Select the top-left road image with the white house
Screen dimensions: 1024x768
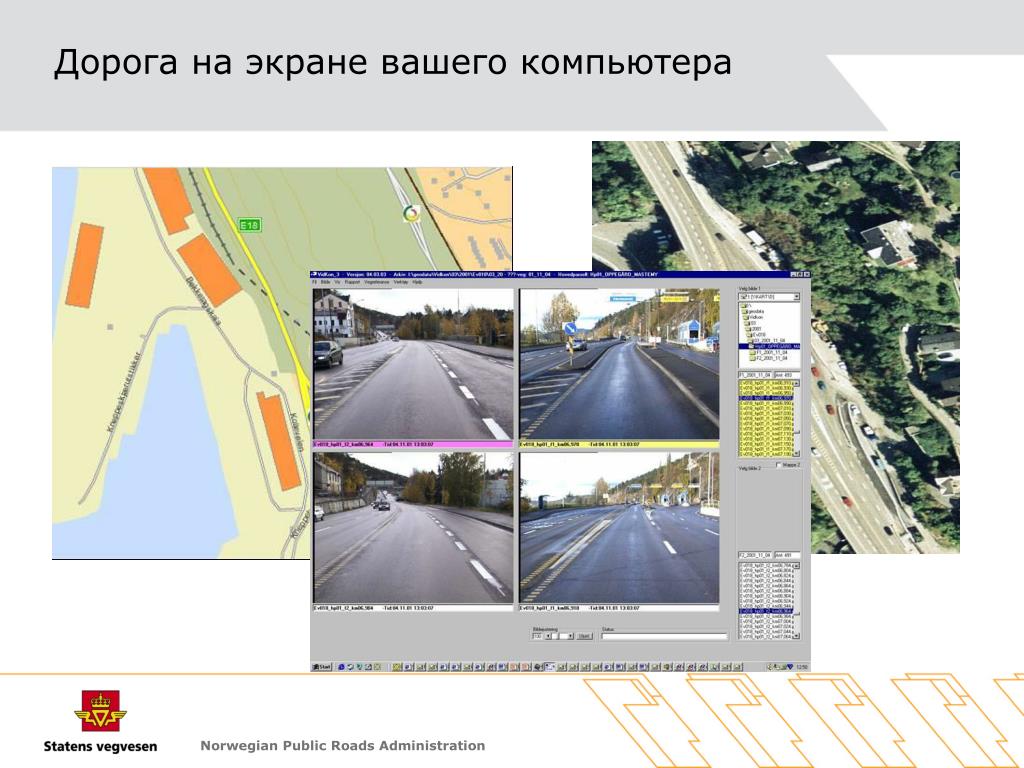tap(413, 364)
